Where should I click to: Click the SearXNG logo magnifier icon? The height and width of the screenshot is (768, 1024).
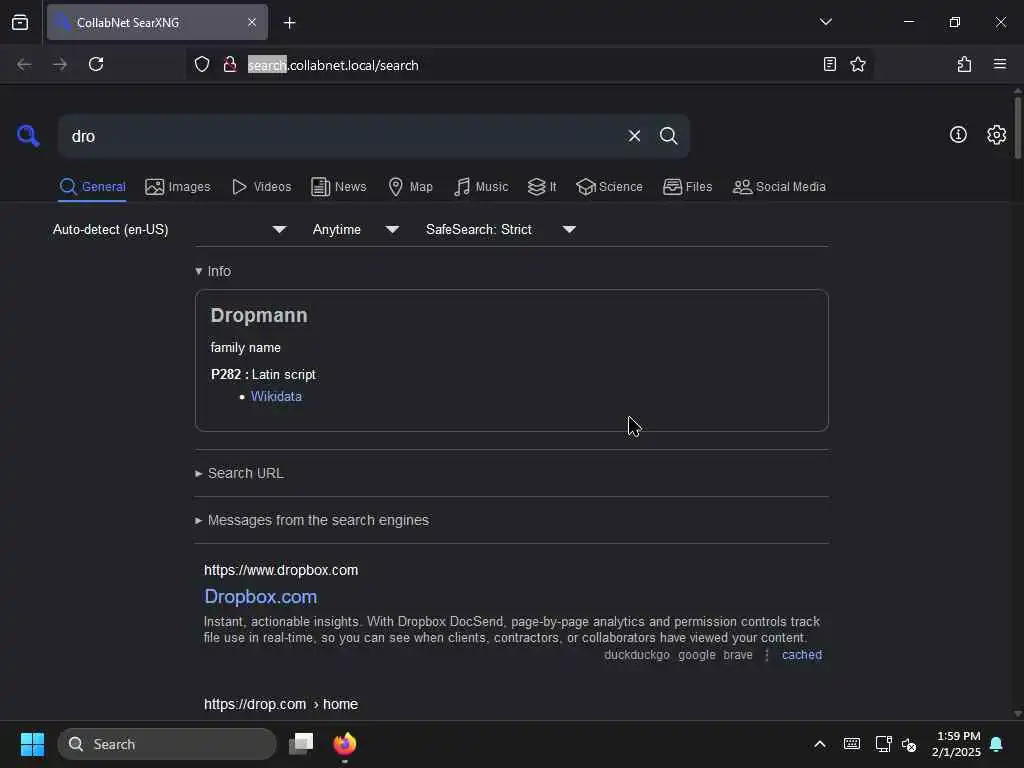click(x=28, y=136)
